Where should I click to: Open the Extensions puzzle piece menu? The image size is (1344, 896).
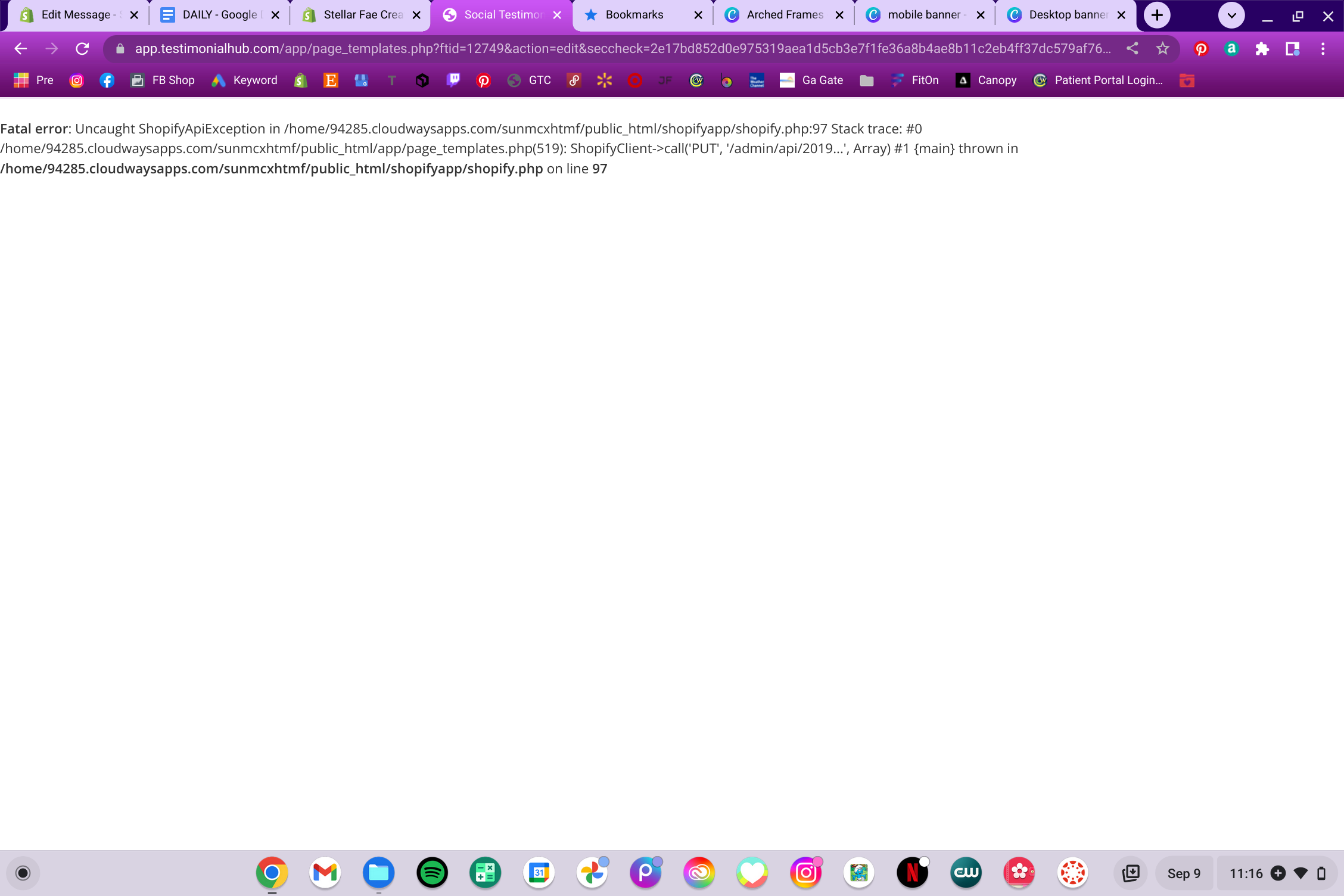coord(1262,49)
